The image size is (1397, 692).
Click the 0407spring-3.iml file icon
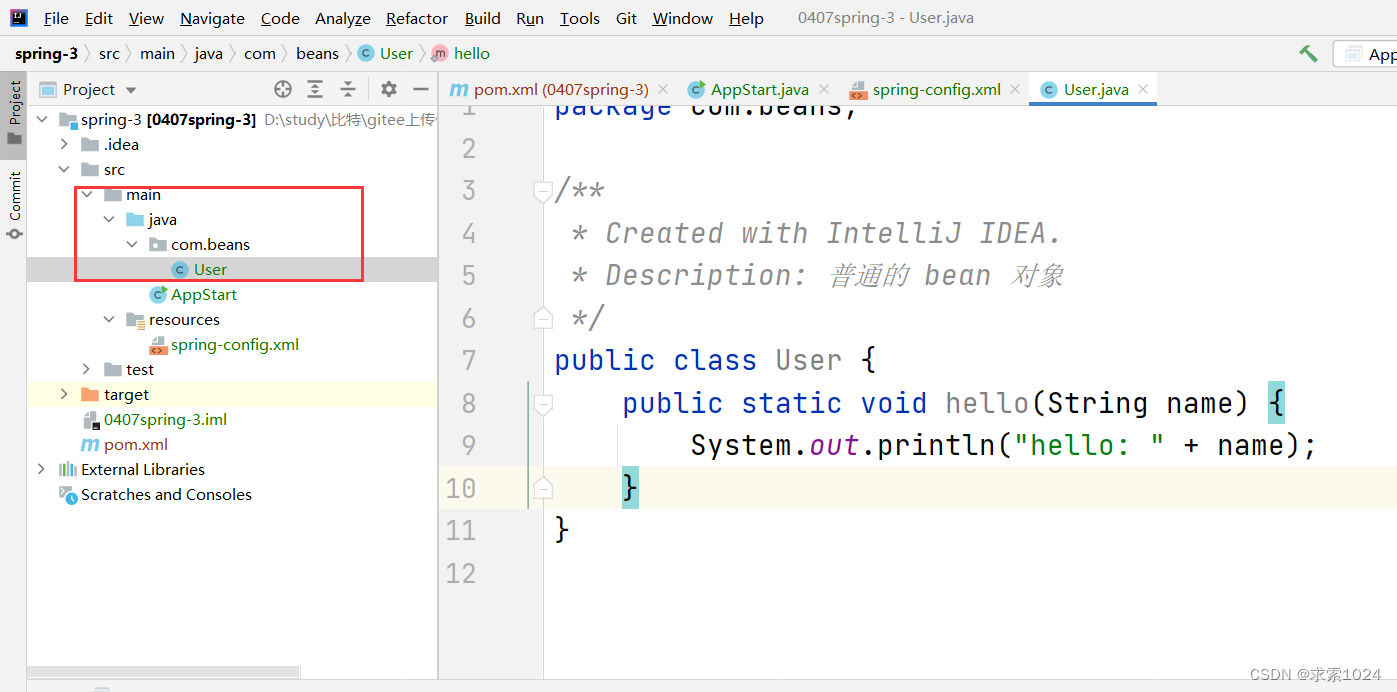90,419
